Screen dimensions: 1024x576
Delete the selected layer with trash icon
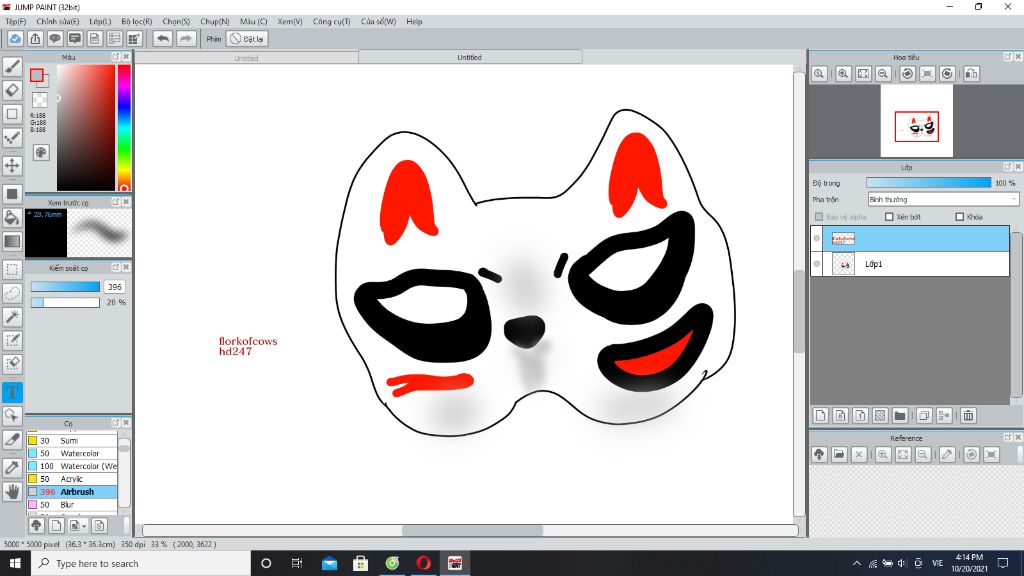(x=968, y=415)
